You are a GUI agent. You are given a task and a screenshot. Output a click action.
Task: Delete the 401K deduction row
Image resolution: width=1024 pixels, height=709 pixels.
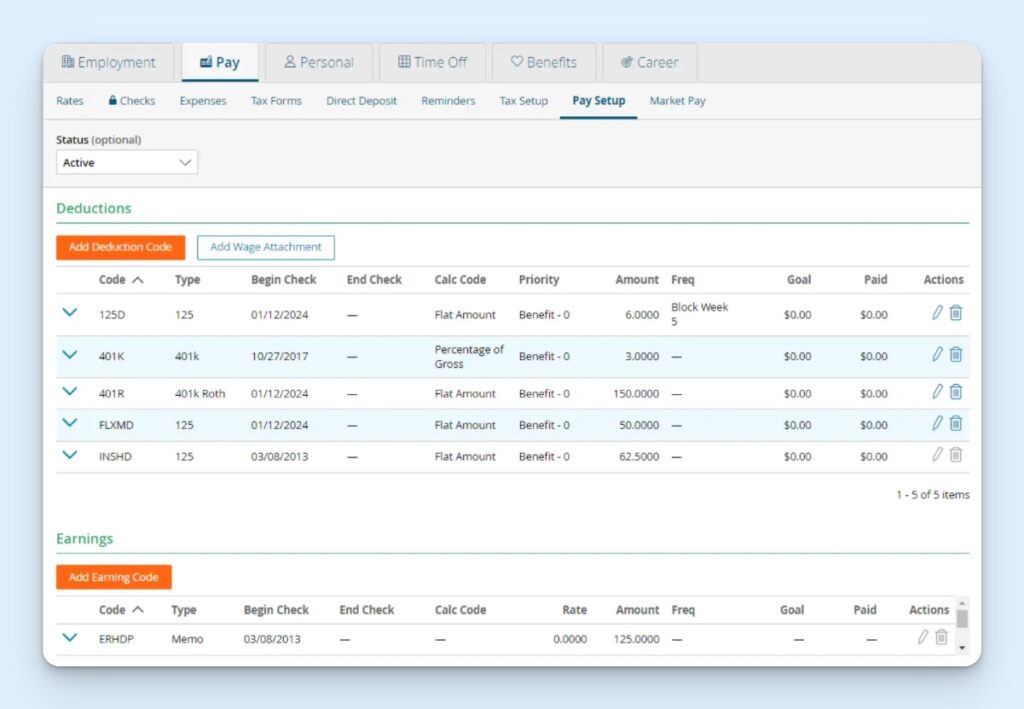[x=955, y=354]
